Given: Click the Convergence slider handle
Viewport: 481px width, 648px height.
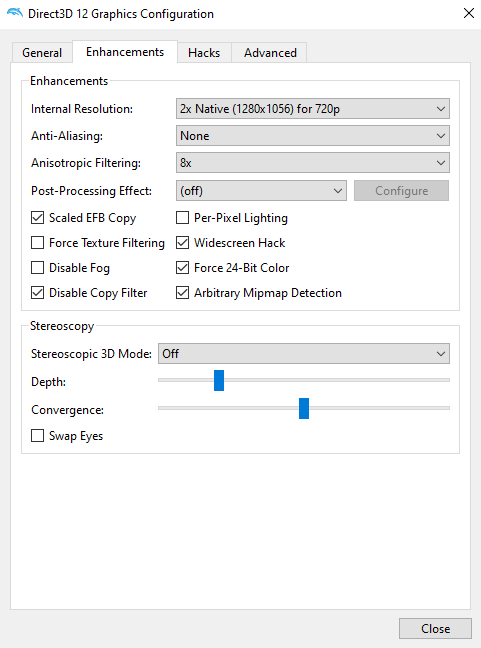Looking at the screenshot, I should (304, 408).
